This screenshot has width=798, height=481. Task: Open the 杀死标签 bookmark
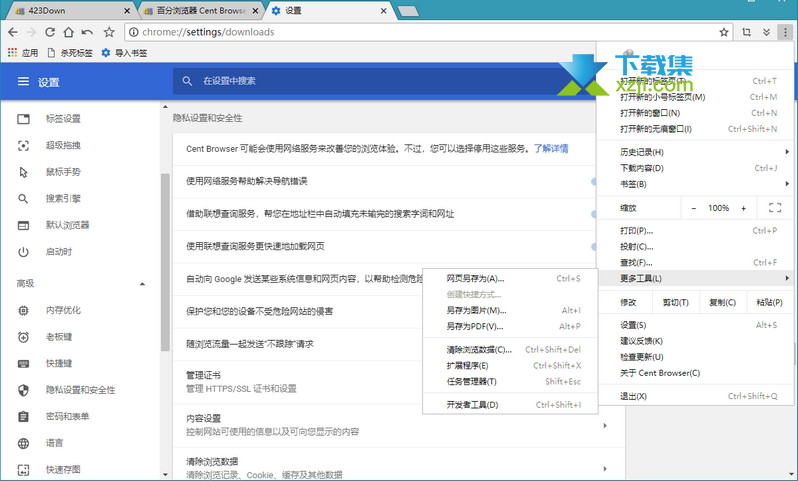point(70,52)
